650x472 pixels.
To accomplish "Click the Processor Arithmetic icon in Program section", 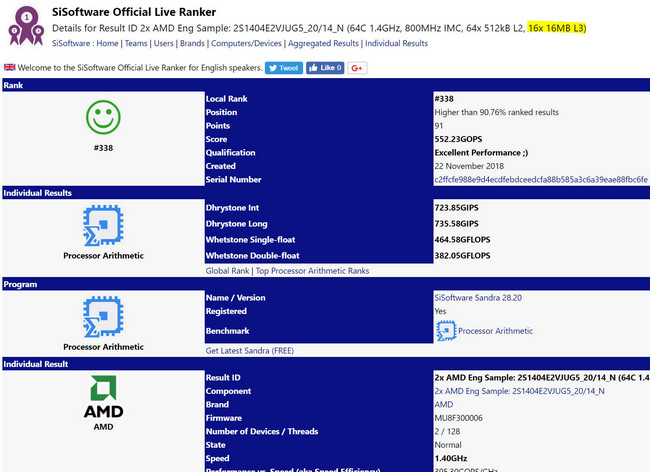I will [x=102, y=317].
